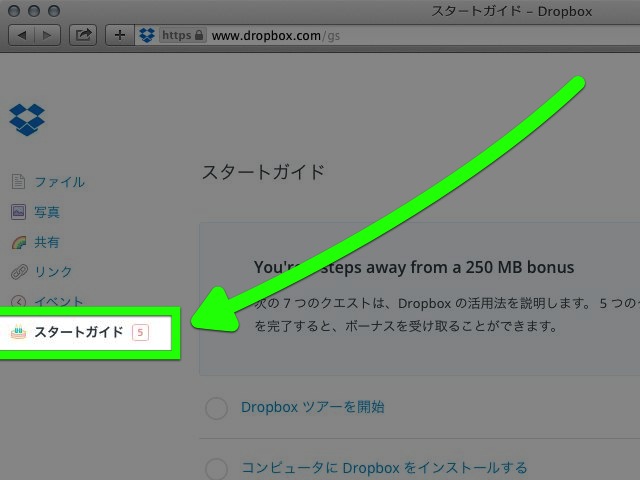Click the document icon beside ファイル
The width and height of the screenshot is (640, 480).
pos(18,182)
